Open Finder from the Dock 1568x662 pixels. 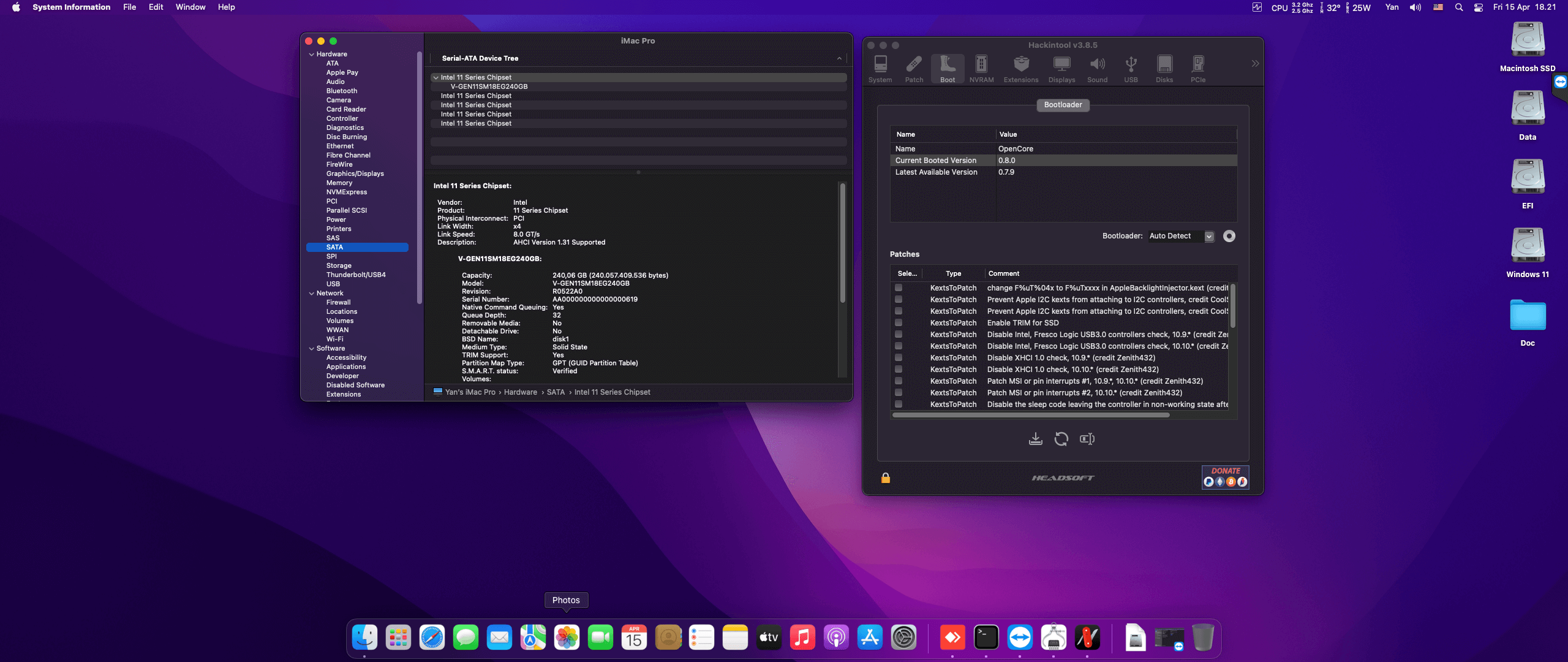(365, 637)
